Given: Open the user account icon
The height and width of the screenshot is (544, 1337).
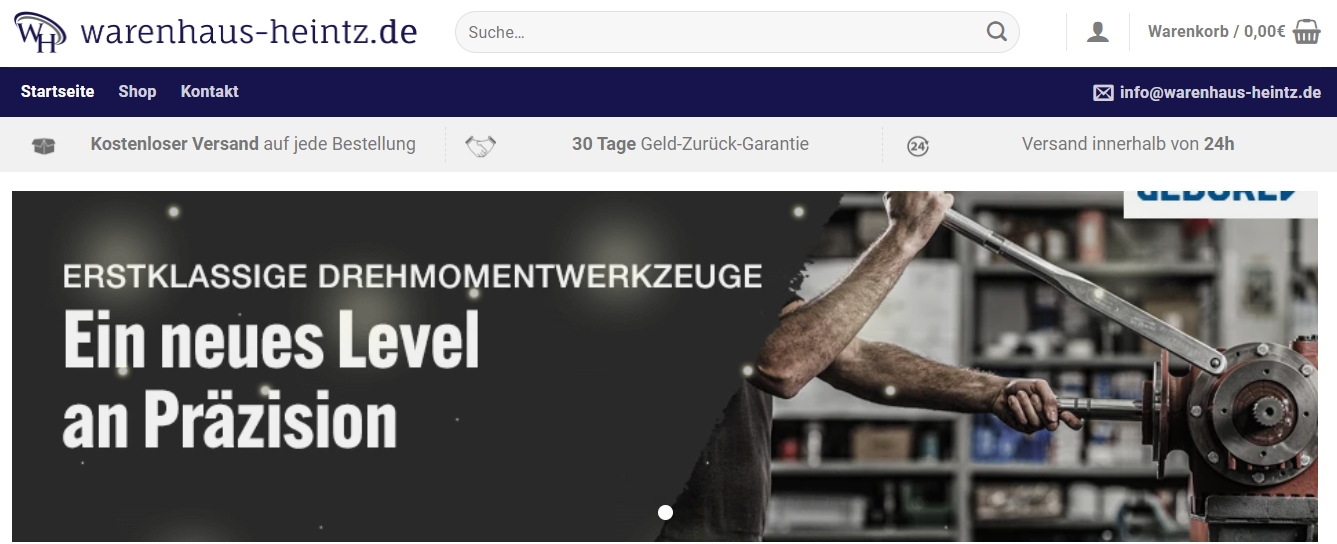Looking at the screenshot, I should point(1098,32).
